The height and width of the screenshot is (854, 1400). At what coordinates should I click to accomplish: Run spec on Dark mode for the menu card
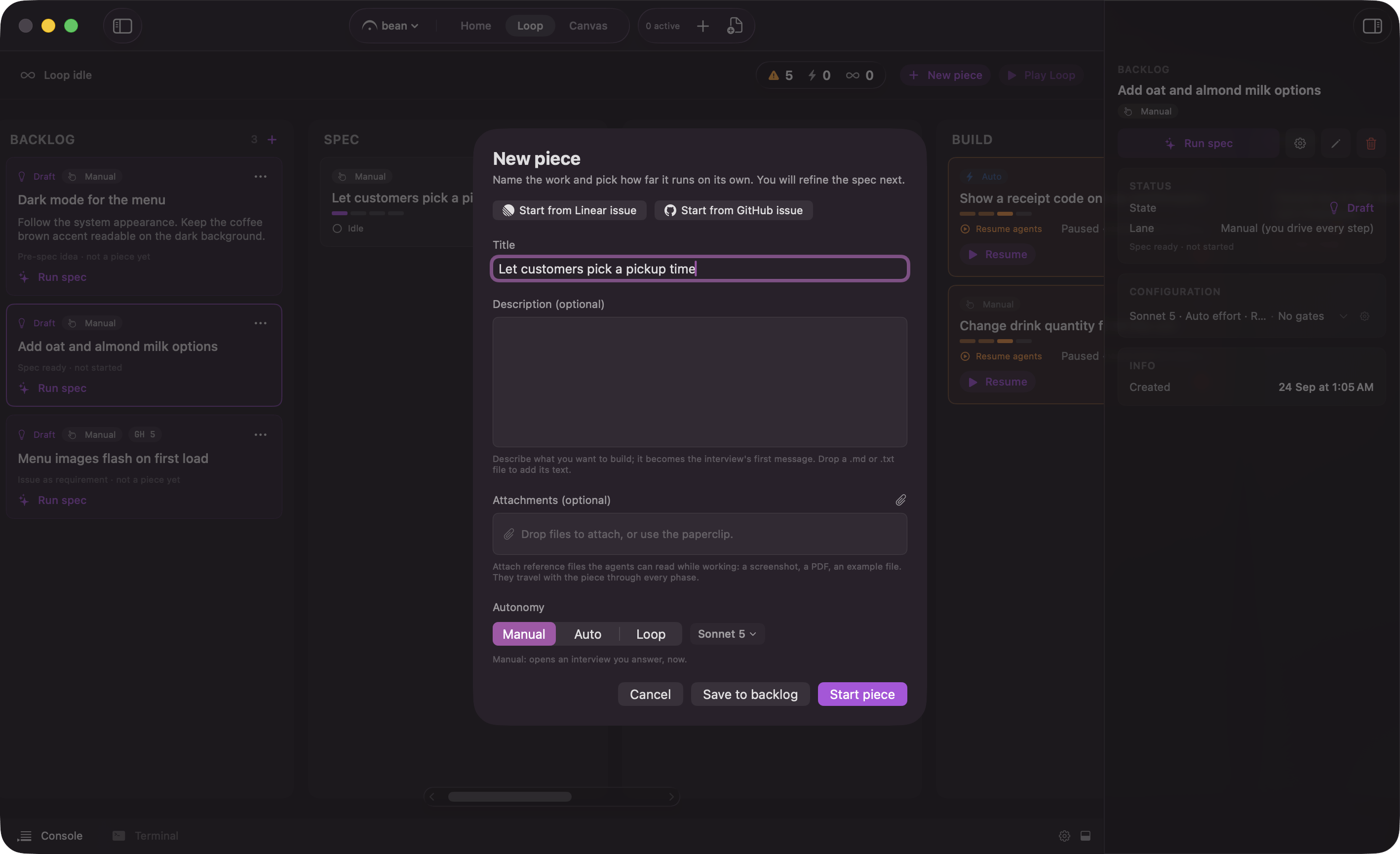click(52, 277)
